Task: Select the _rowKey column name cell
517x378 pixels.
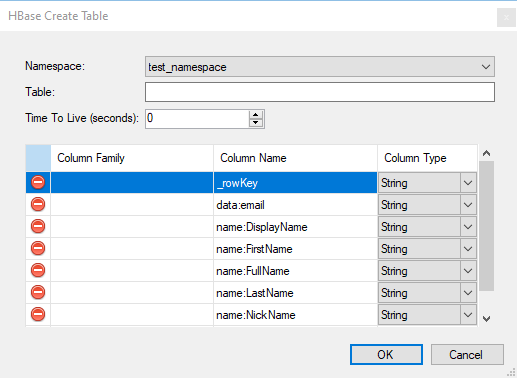Action: click(x=295, y=183)
